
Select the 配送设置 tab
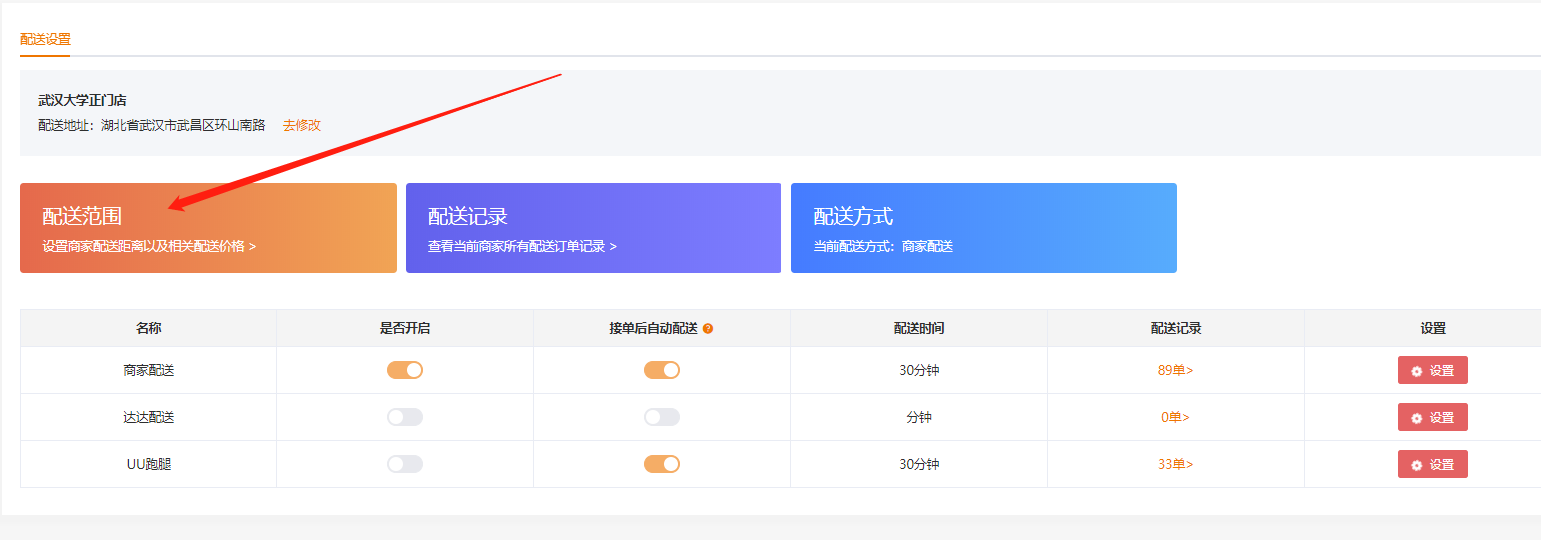(45, 40)
